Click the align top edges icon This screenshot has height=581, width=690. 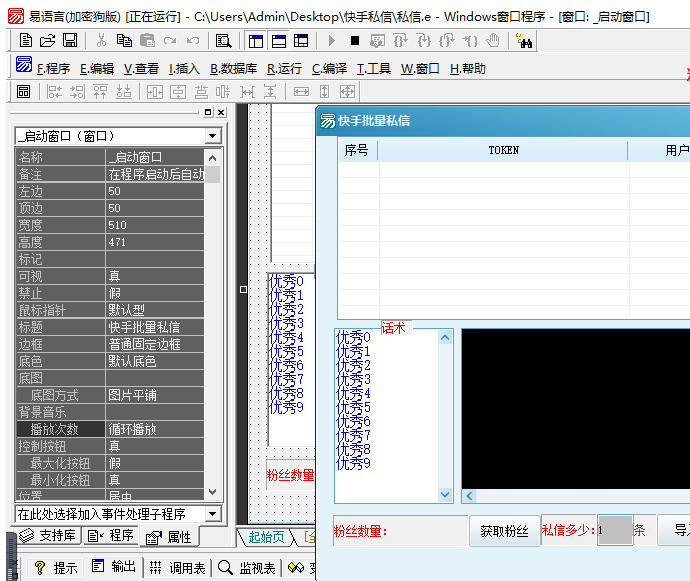coord(100,92)
